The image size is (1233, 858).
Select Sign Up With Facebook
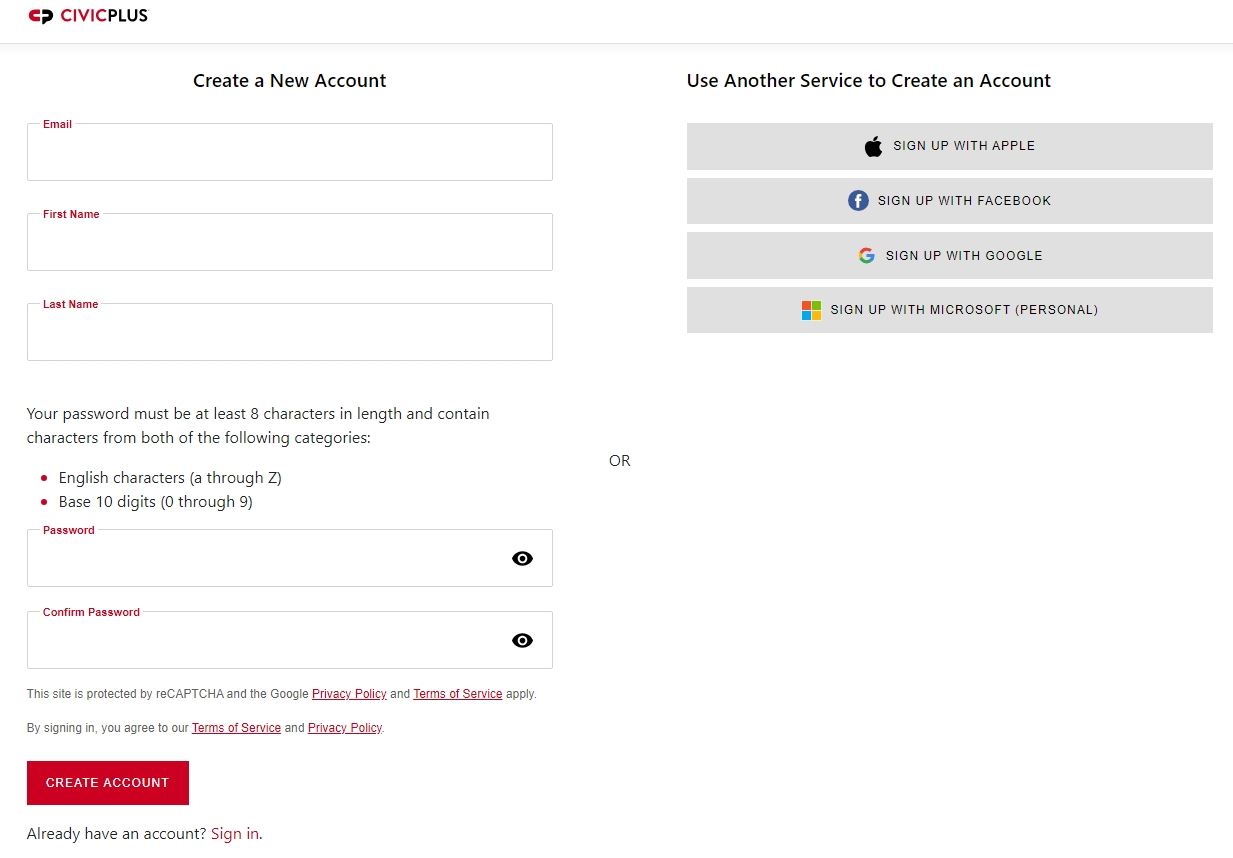click(949, 200)
